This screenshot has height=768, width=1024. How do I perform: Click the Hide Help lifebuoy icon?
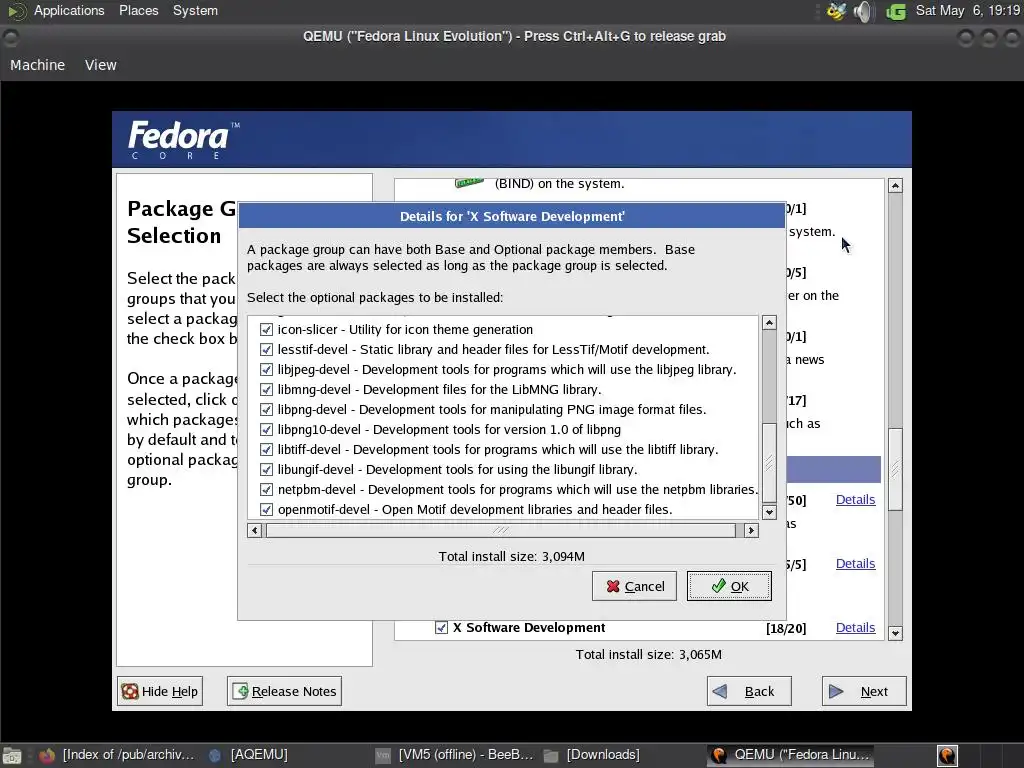click(x=130, y=691)
